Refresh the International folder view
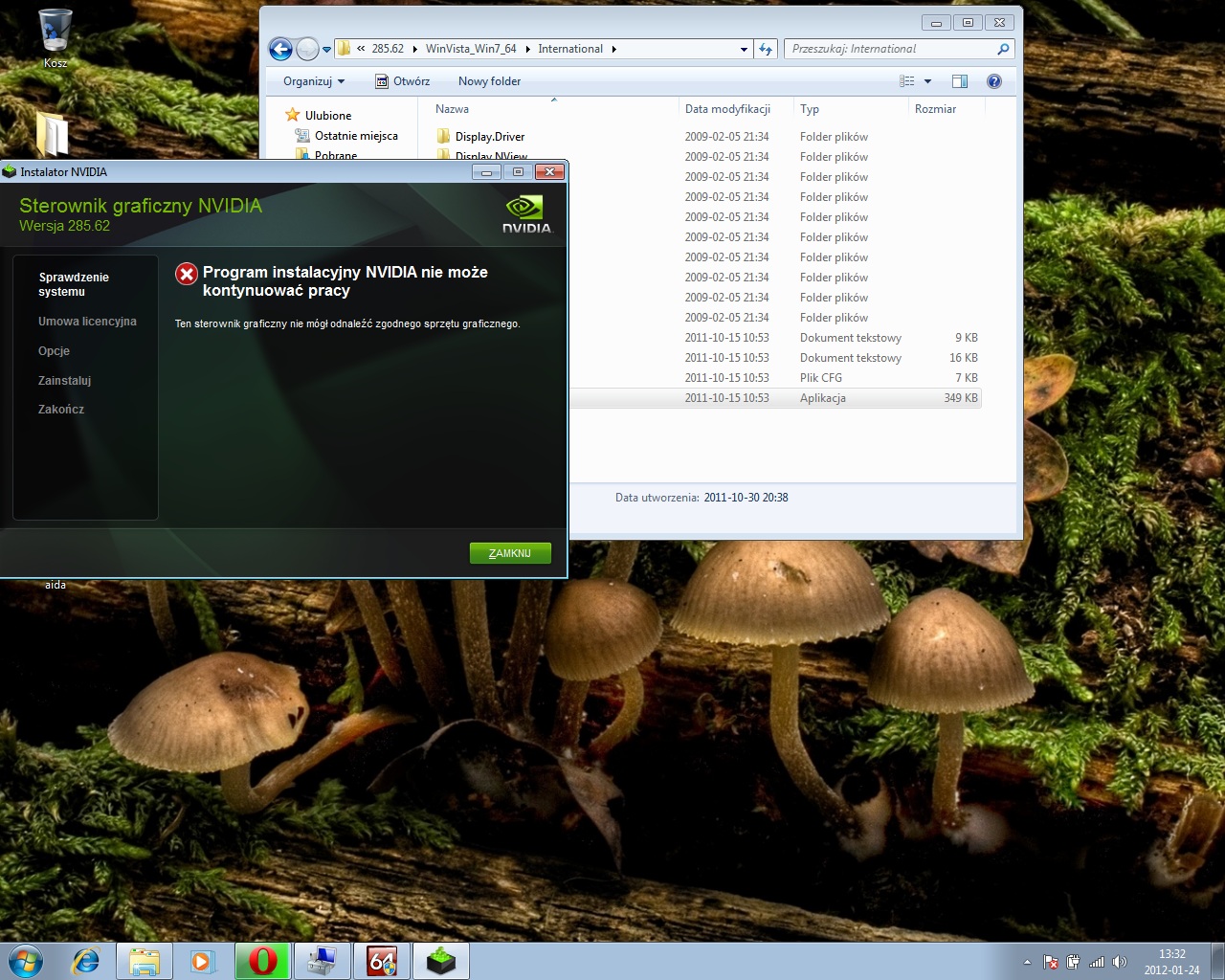The width and height of the screenshot is (1225, 980). click(x=766, y=49)
